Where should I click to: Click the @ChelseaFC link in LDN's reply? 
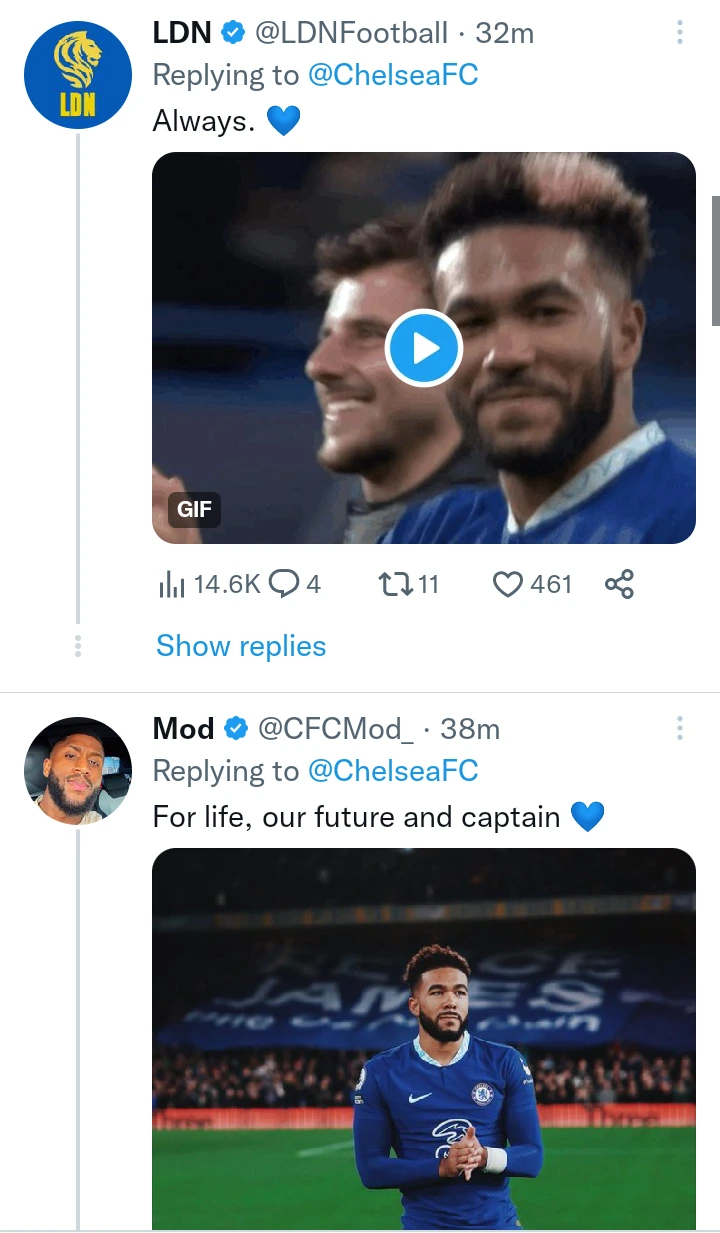393,75
